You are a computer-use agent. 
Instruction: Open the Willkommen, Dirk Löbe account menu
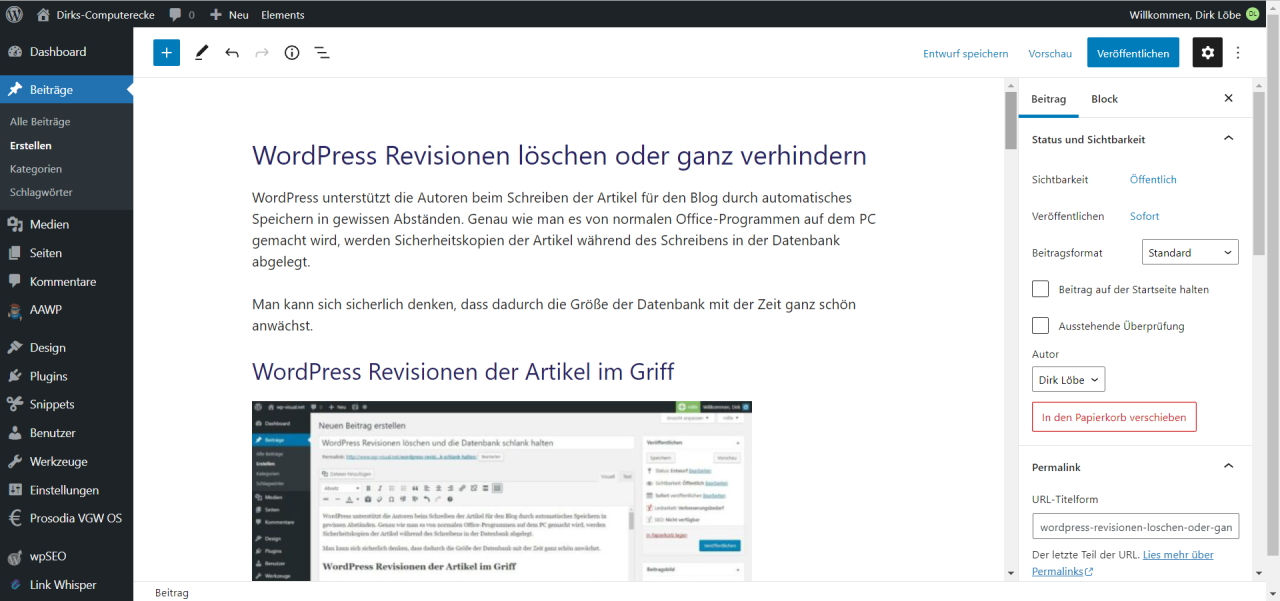coord(1193,15)
